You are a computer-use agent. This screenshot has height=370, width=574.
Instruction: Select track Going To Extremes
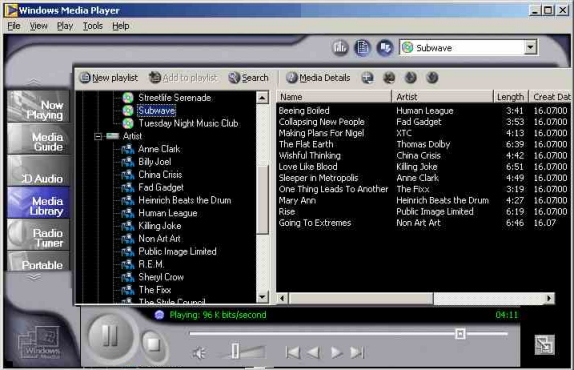coord(314,223)
